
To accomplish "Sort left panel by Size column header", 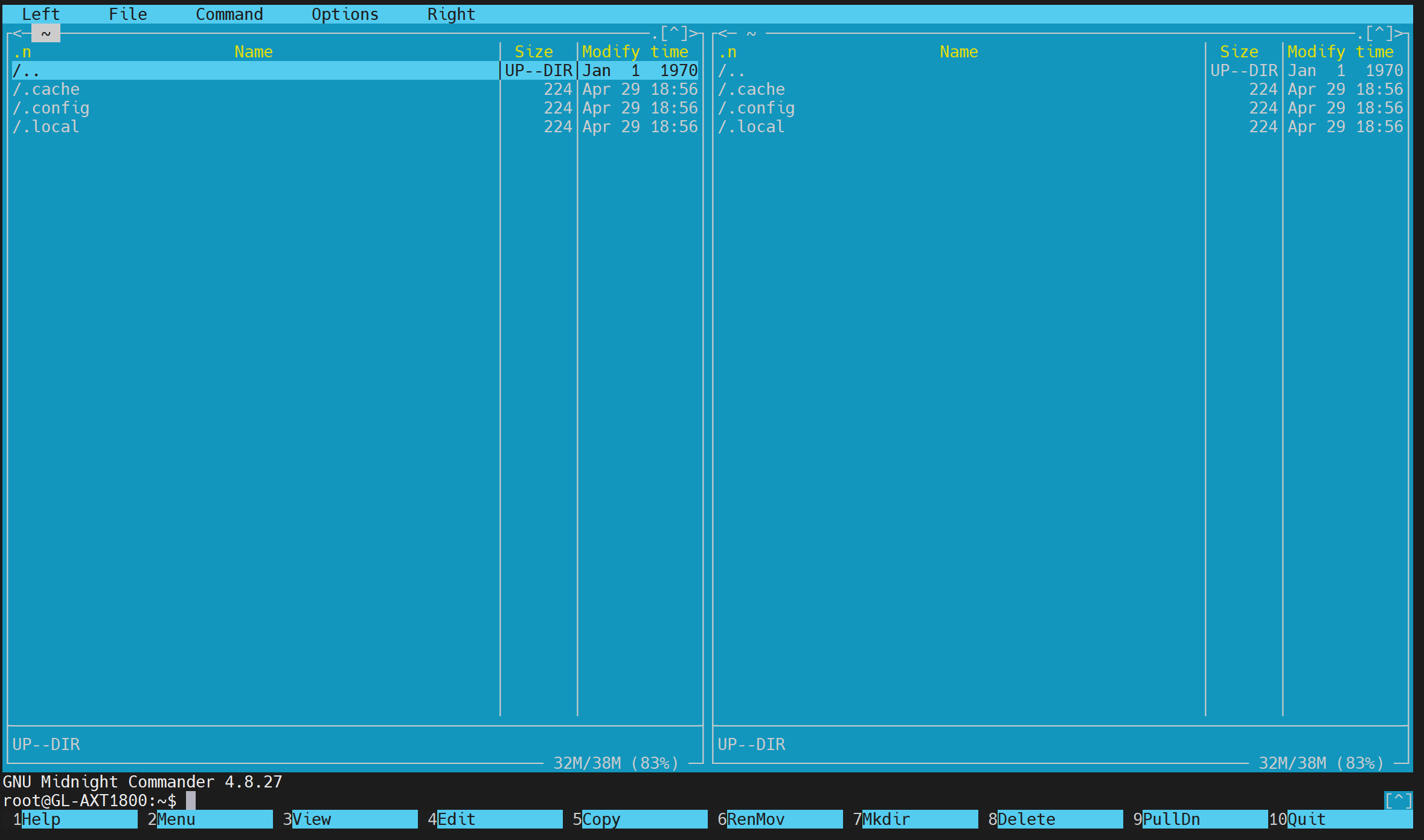I will pos(534,52).
